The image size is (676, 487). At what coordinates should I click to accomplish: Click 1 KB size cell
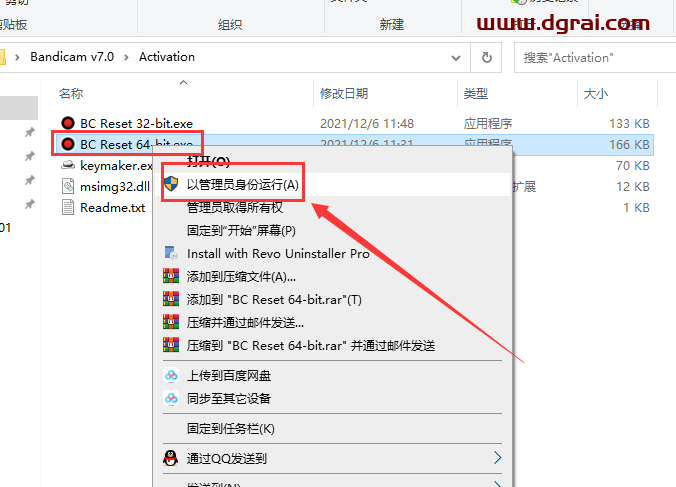point(636,208)
